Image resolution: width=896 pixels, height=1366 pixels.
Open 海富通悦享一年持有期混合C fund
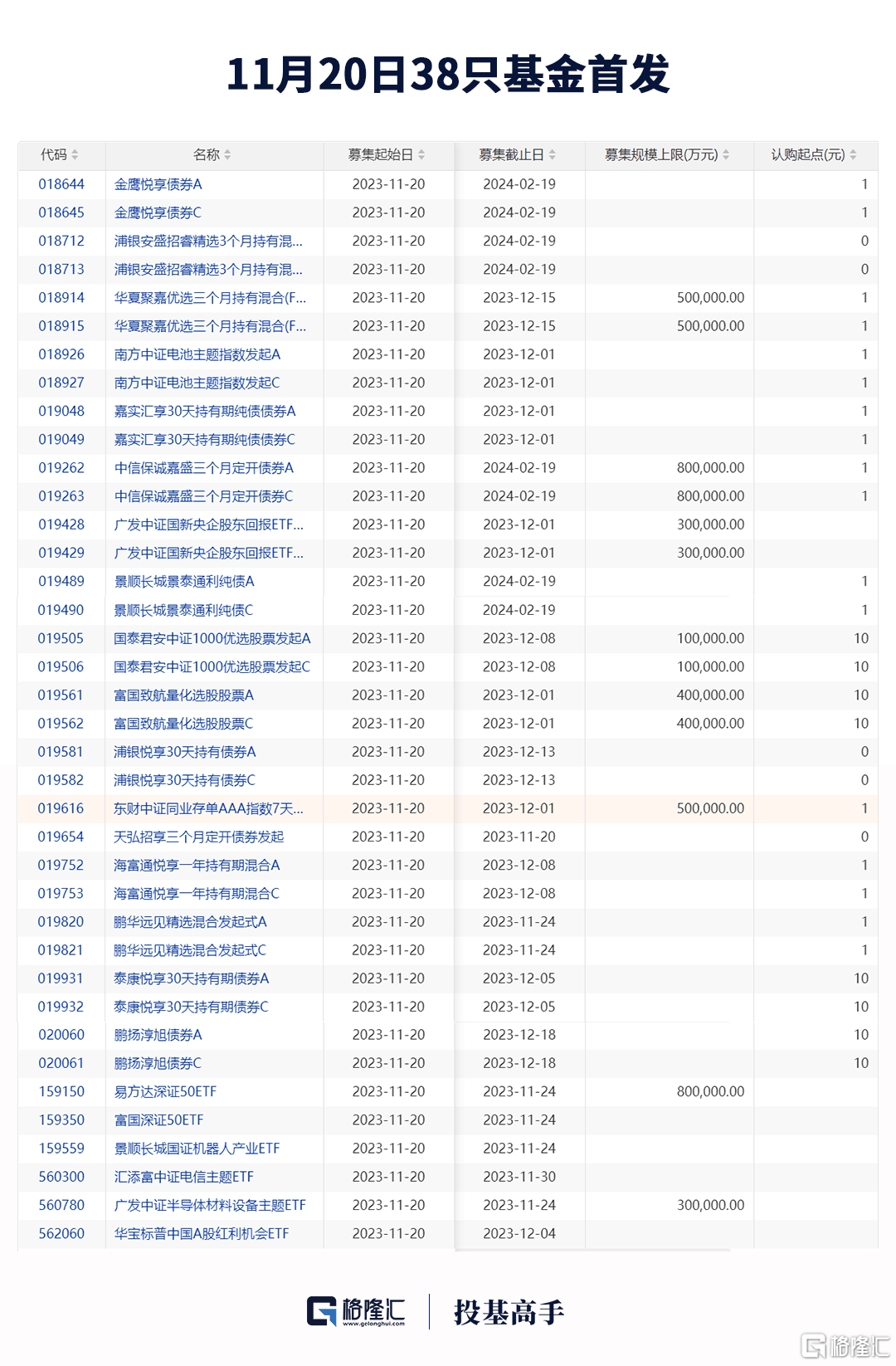(197, 893)
